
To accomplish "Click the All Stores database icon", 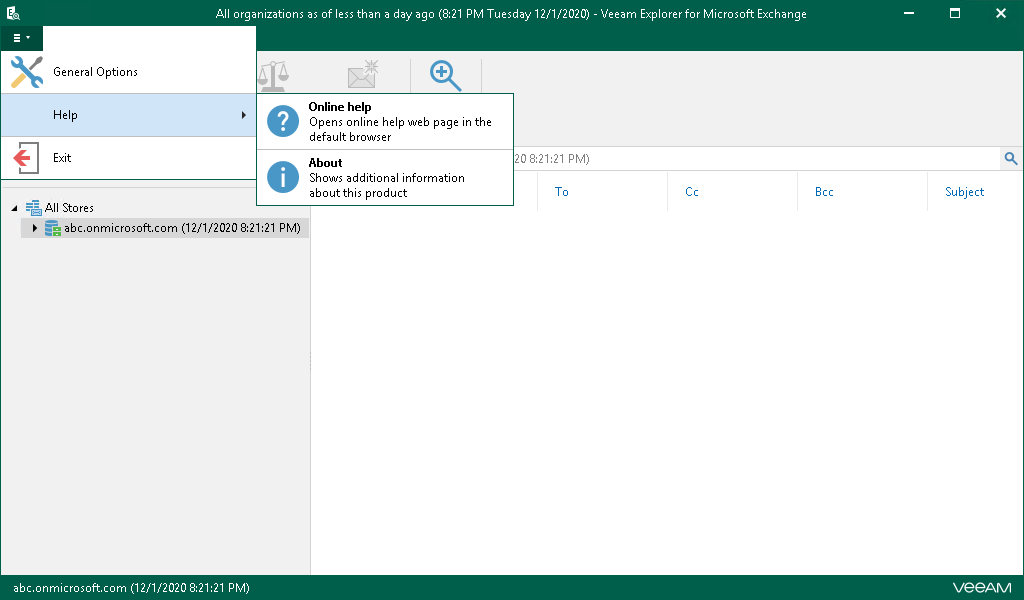I will (x=33, y=208).
